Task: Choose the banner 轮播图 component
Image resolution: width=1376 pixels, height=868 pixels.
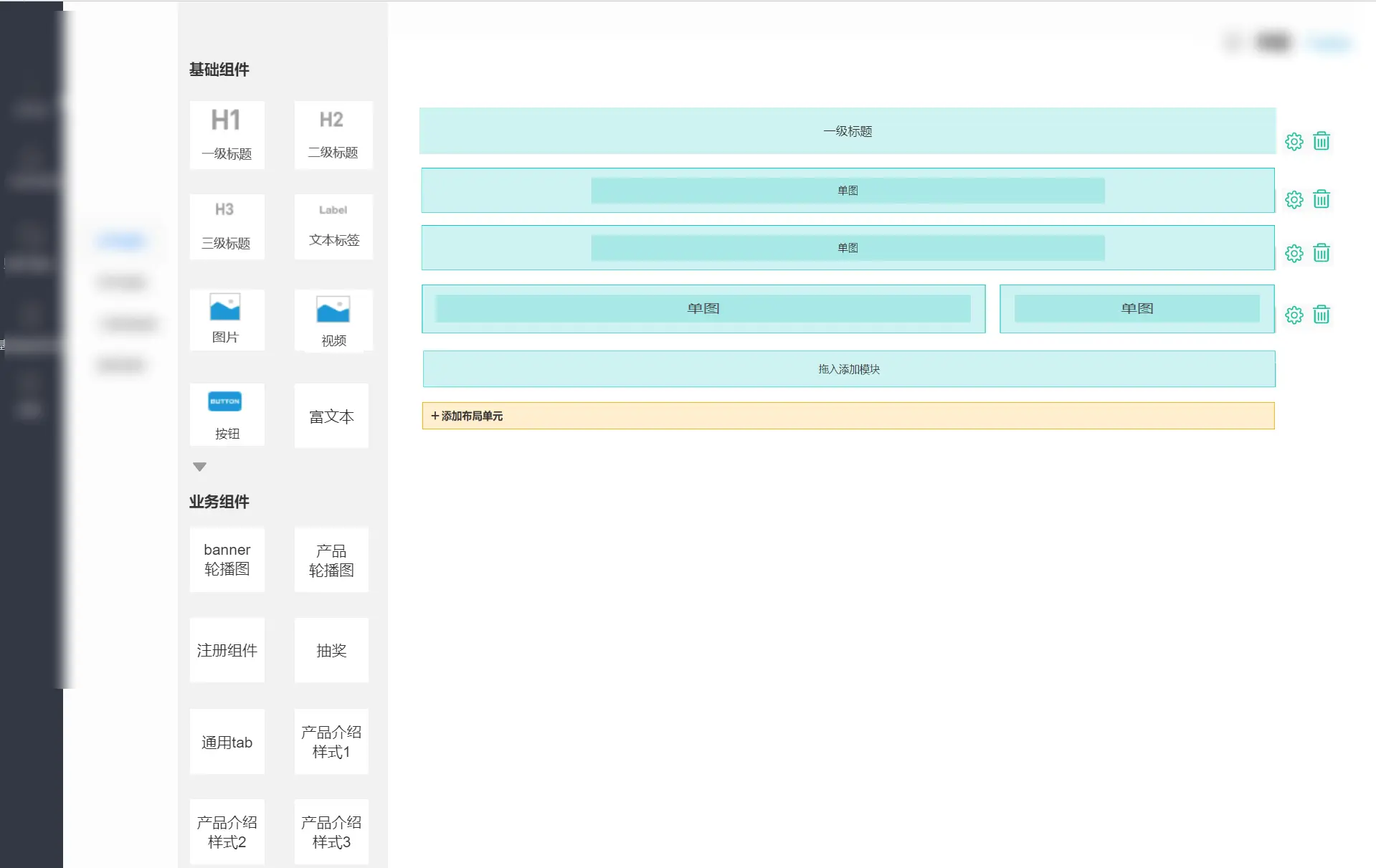Action: (x=227, y=560)
